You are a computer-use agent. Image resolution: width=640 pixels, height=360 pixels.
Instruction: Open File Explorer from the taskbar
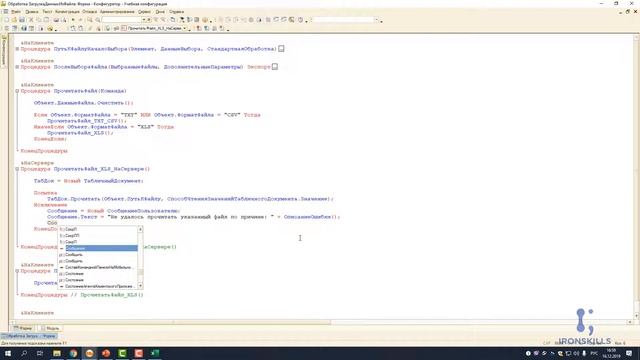(x=57, y=353)
